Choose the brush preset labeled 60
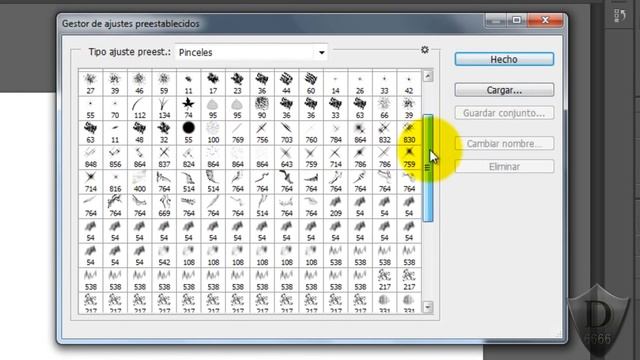The height and width of the screenshot is (360, 640). coord(311,84)
